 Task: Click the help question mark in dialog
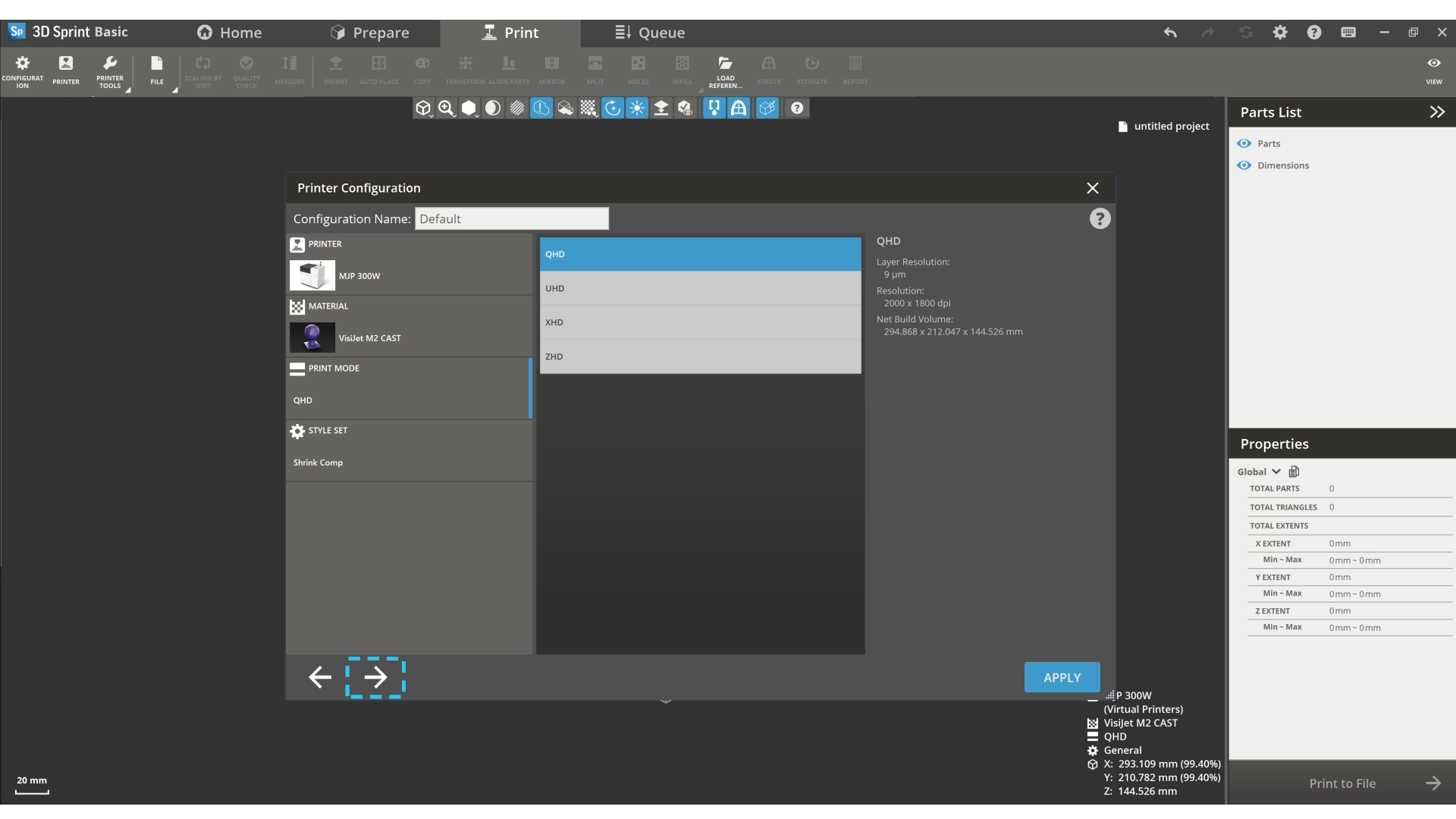(x=1100, y=219)
